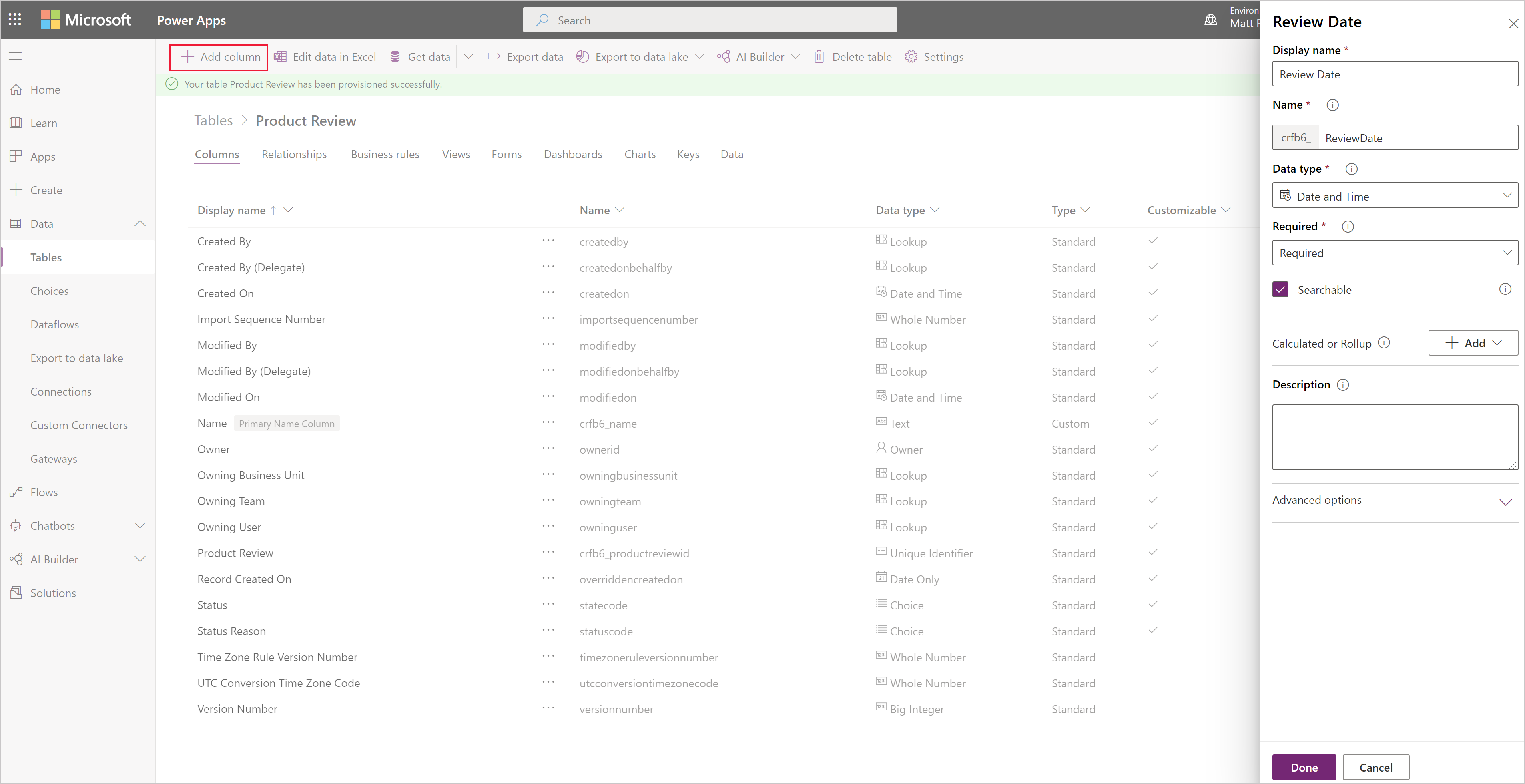This screenshot has height=784, width=1525.
Task: Switch to the Business rules tab
Action: 384,154
